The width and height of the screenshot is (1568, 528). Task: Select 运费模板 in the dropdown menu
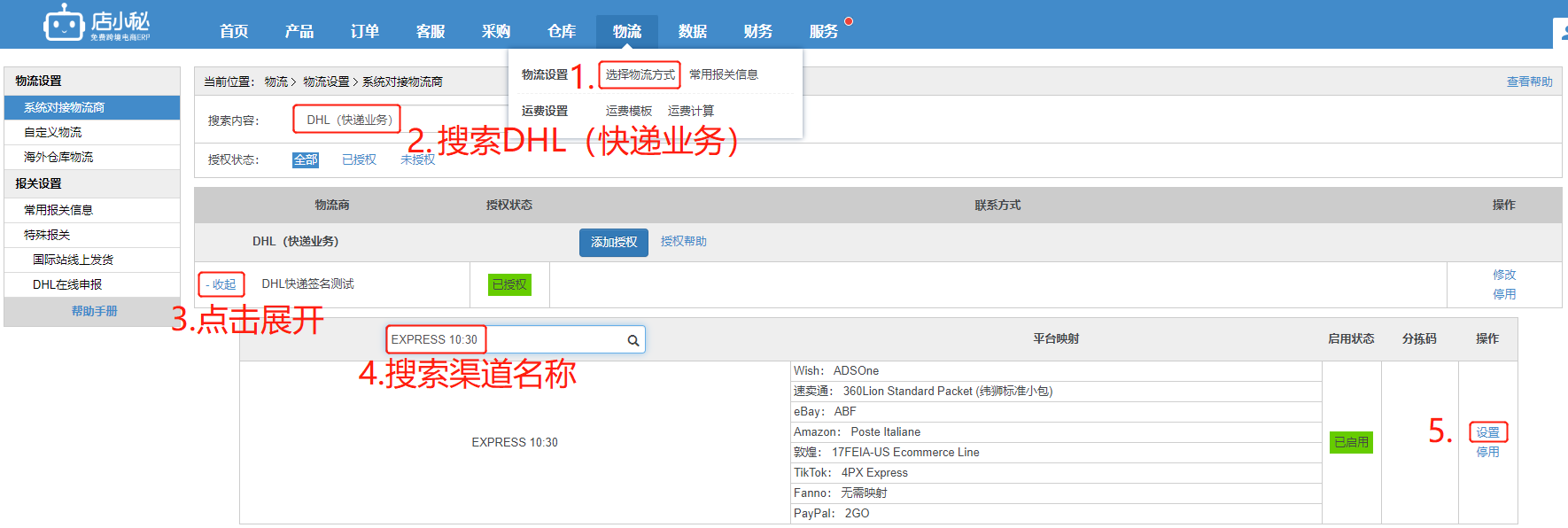(x=629, y=111)
